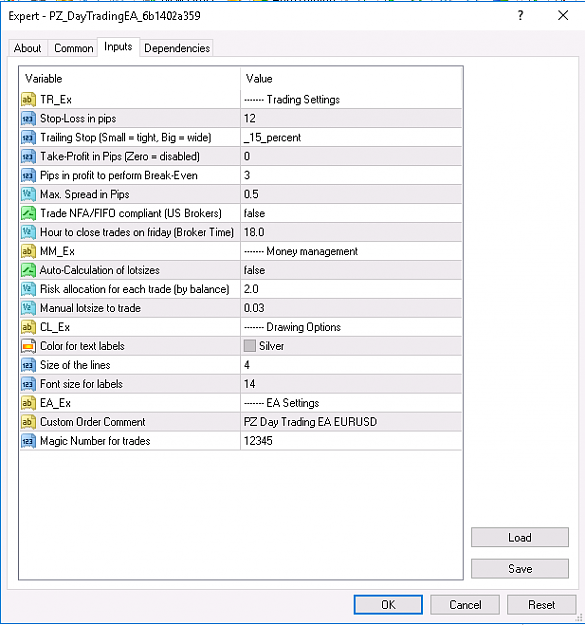Image resolution: width=585 pixels, height=625 pixels.
Task: Click the icon beside Manual lotsize to trade
Action: 28,308
